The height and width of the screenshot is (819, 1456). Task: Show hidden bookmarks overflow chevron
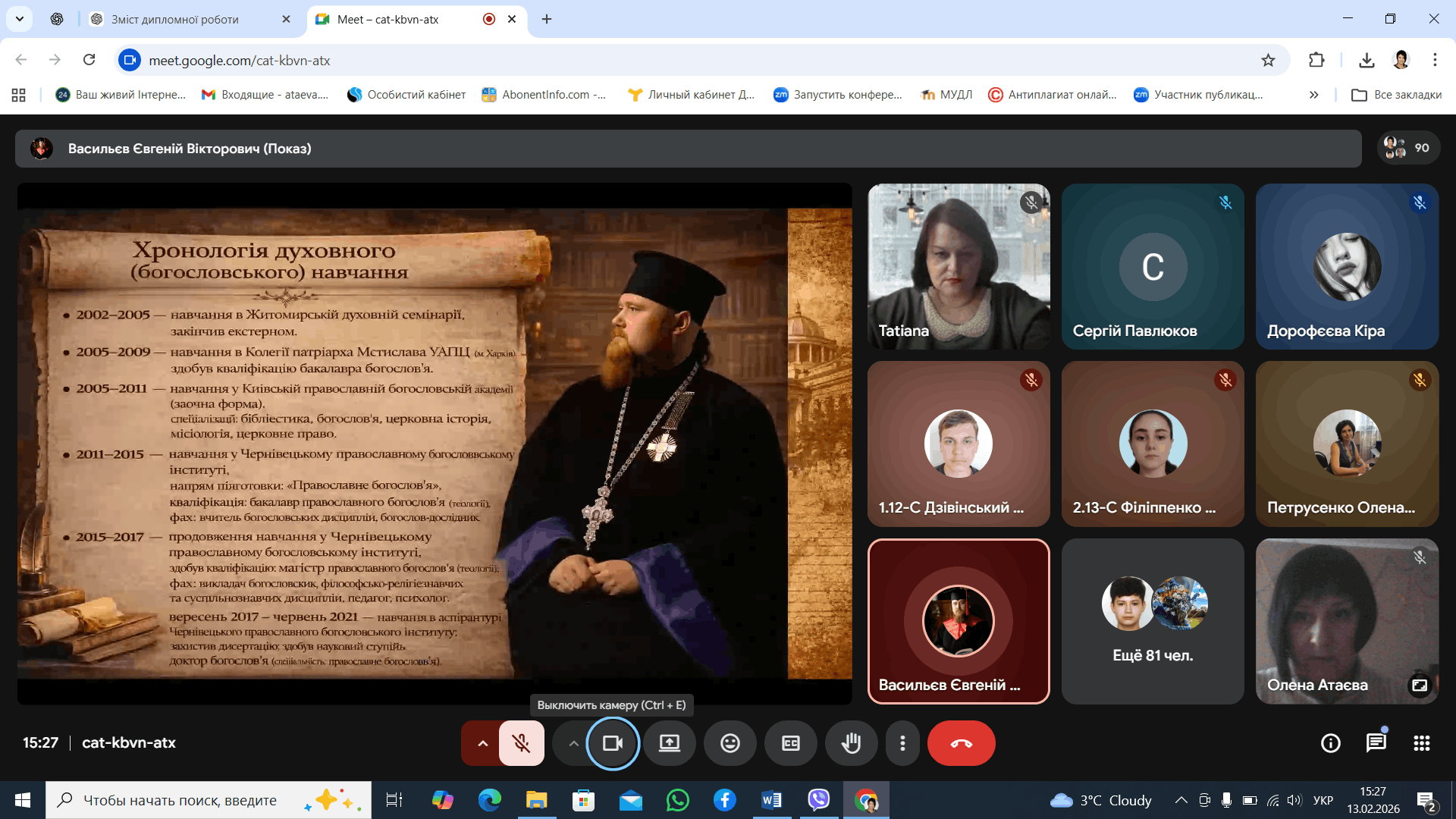[1313, 95]
